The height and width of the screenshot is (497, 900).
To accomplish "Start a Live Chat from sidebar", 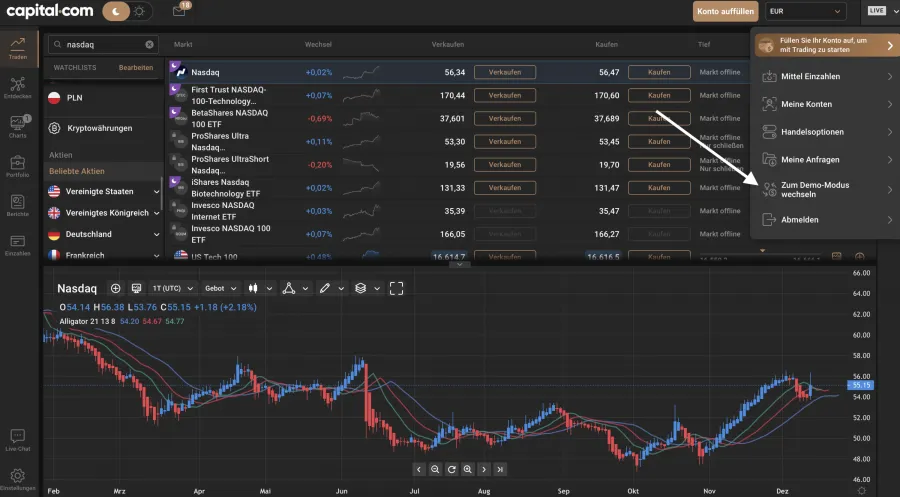I will pos(17,440).
